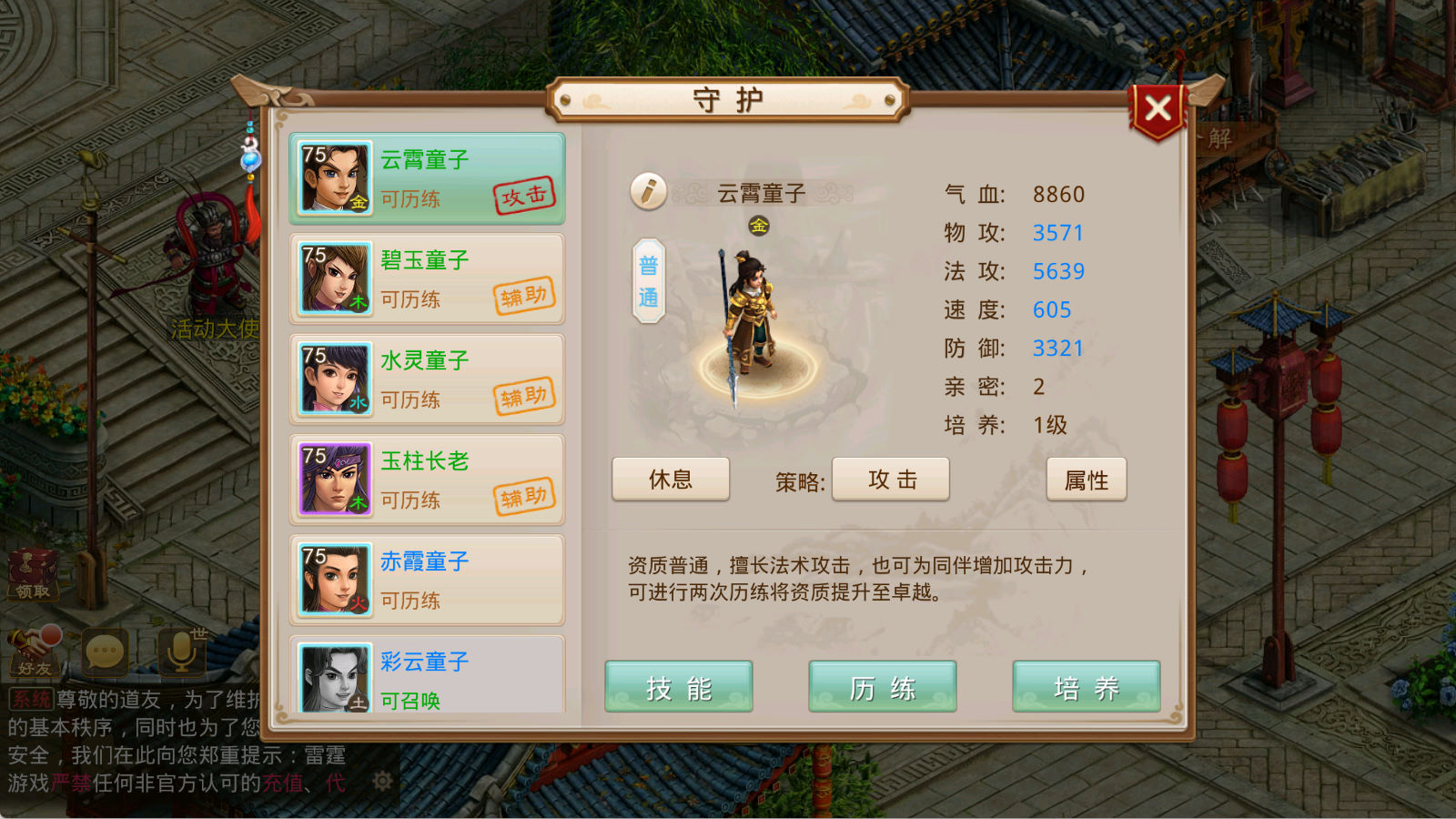Open the chat bubble icon

coord(104,651)
